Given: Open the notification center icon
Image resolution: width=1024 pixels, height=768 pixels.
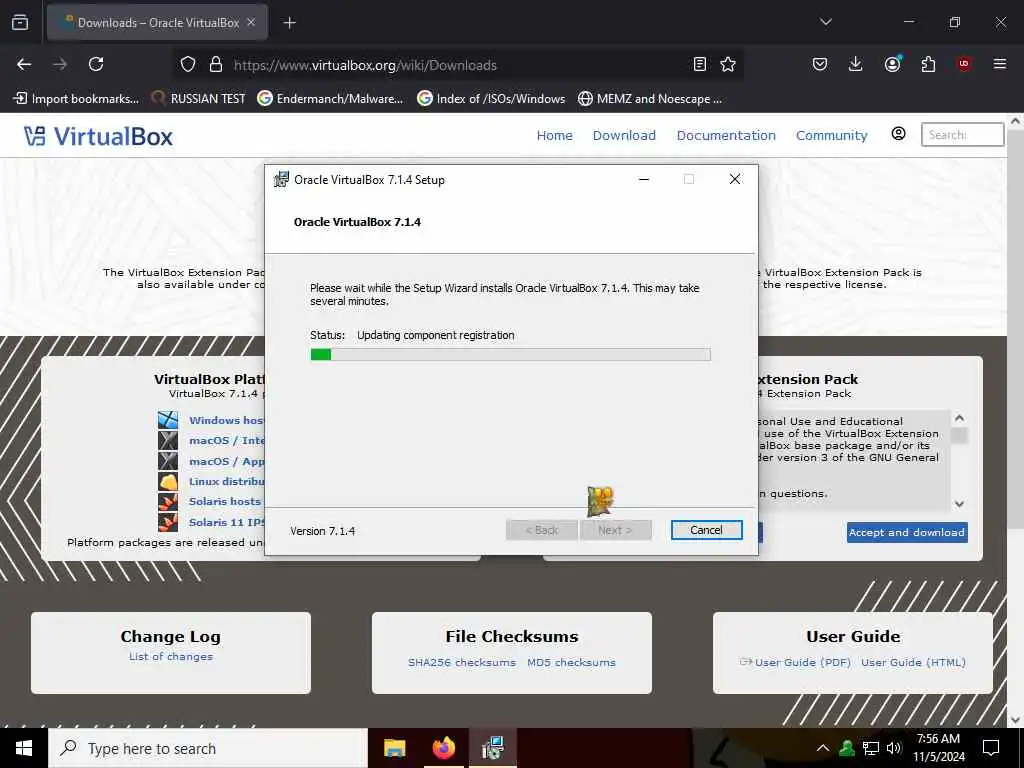Looking at the screenshot, I should pyautogui.click(x=991, y=748).
